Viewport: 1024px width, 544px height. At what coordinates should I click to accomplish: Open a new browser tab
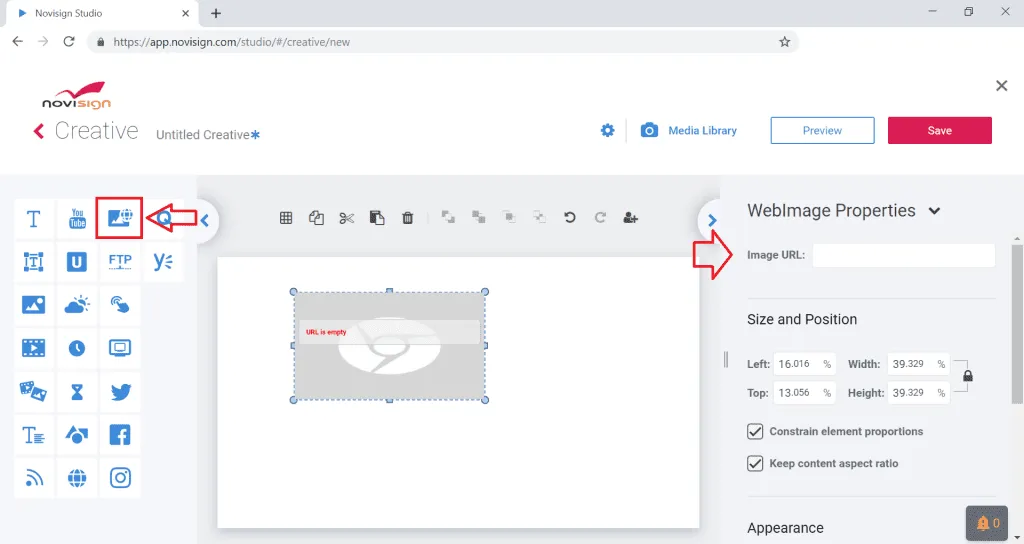[216, 13]
